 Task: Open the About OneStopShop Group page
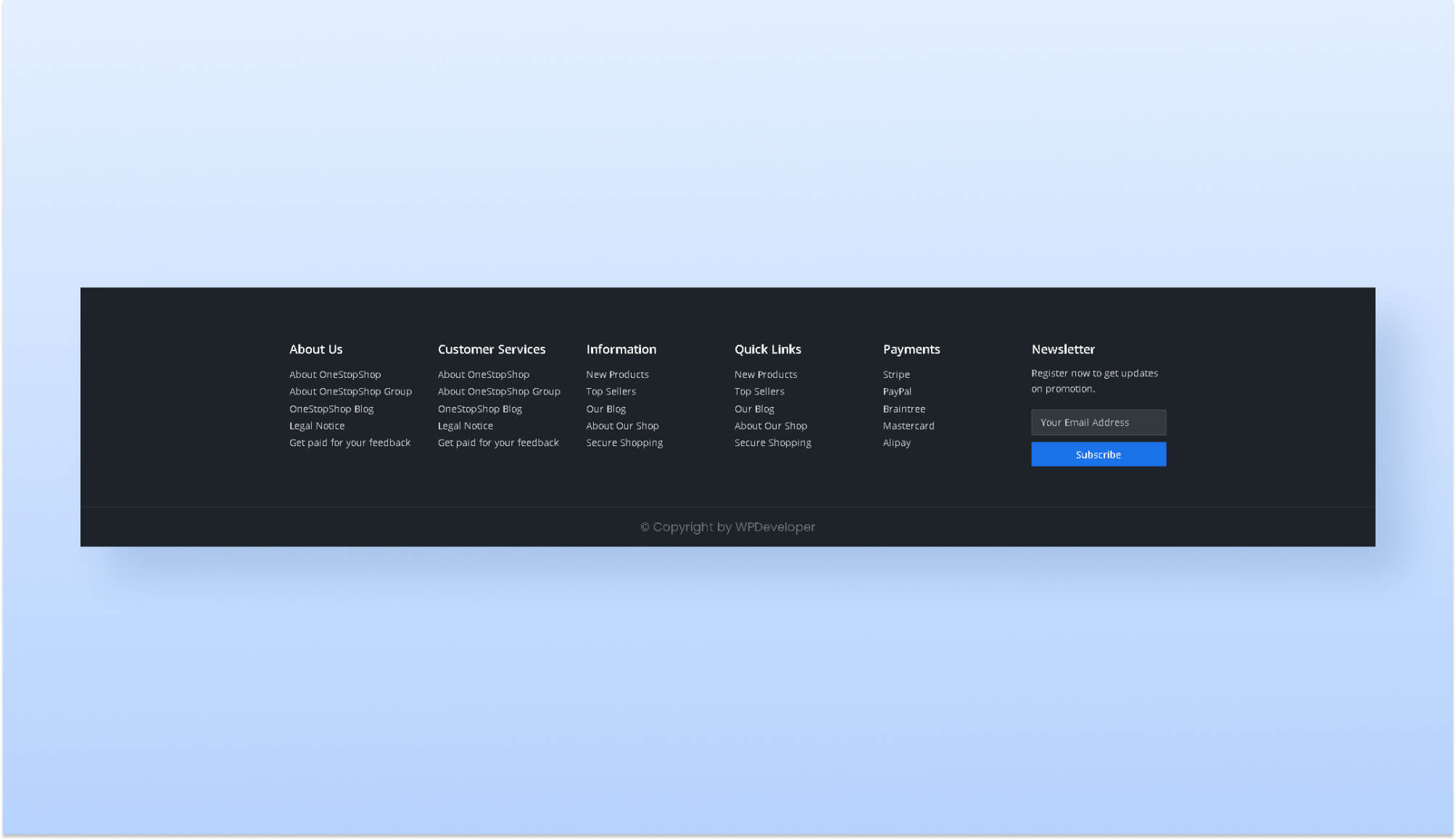coord(351,391)
